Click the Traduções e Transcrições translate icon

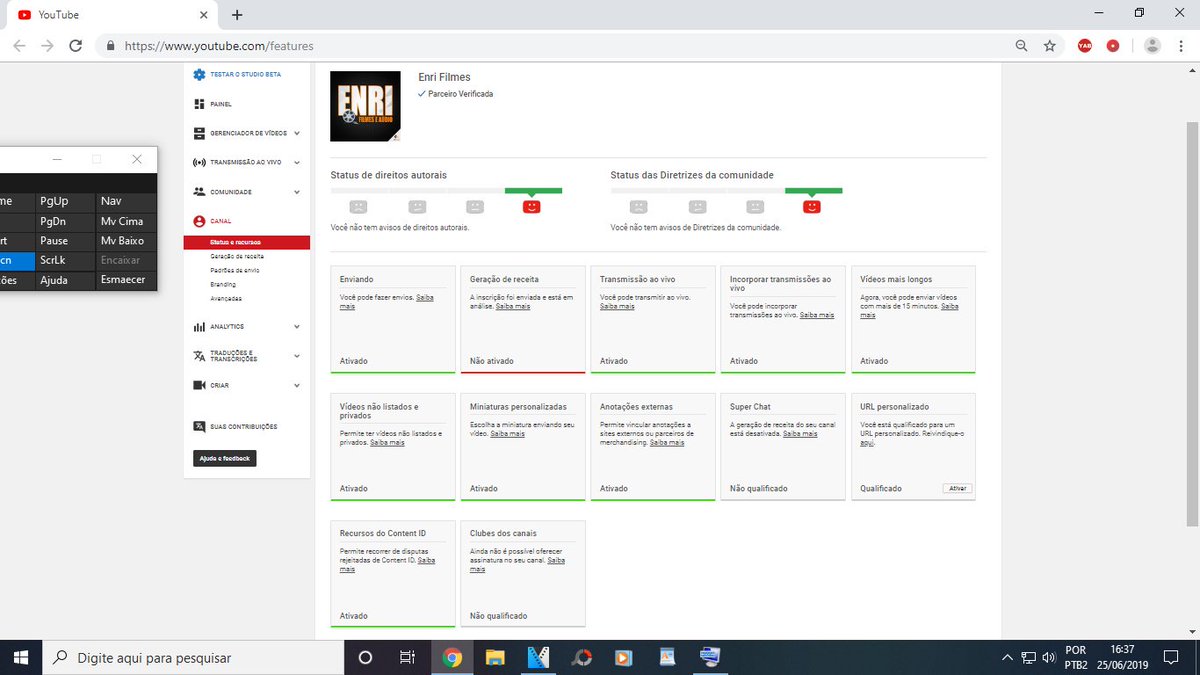click(199, 356)
